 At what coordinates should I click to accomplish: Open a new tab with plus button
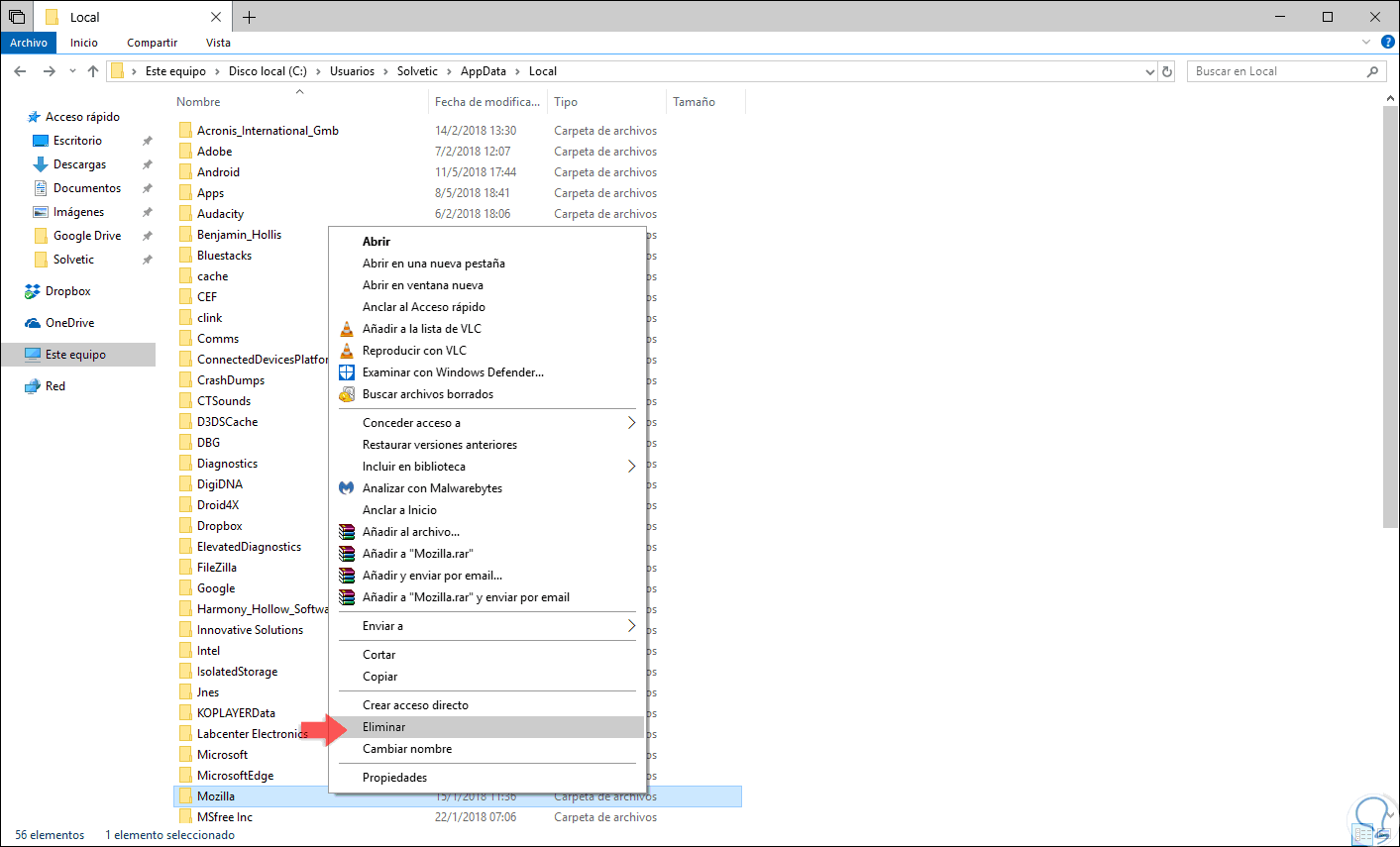(x=249, y=17)
